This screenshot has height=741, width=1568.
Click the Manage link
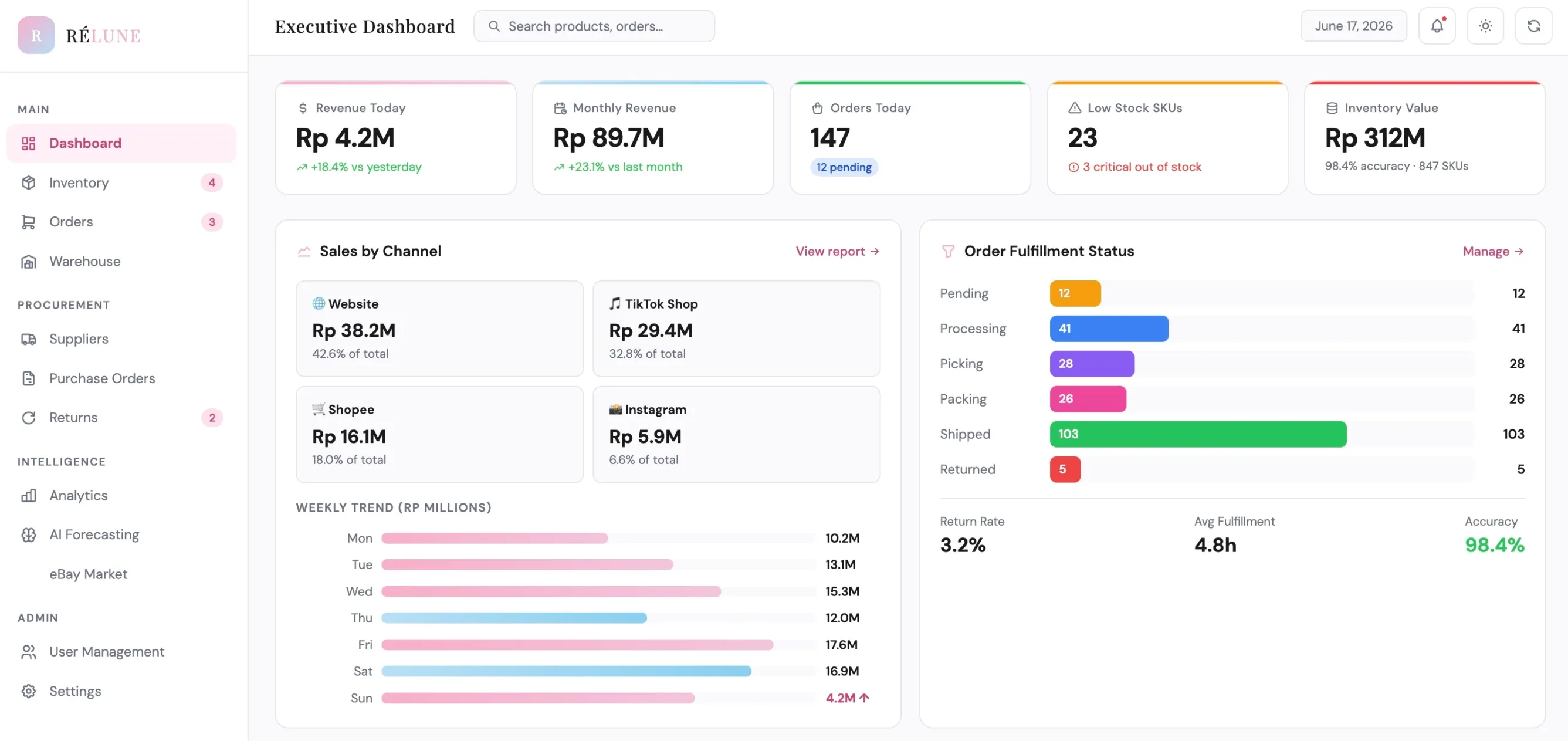1493,252
